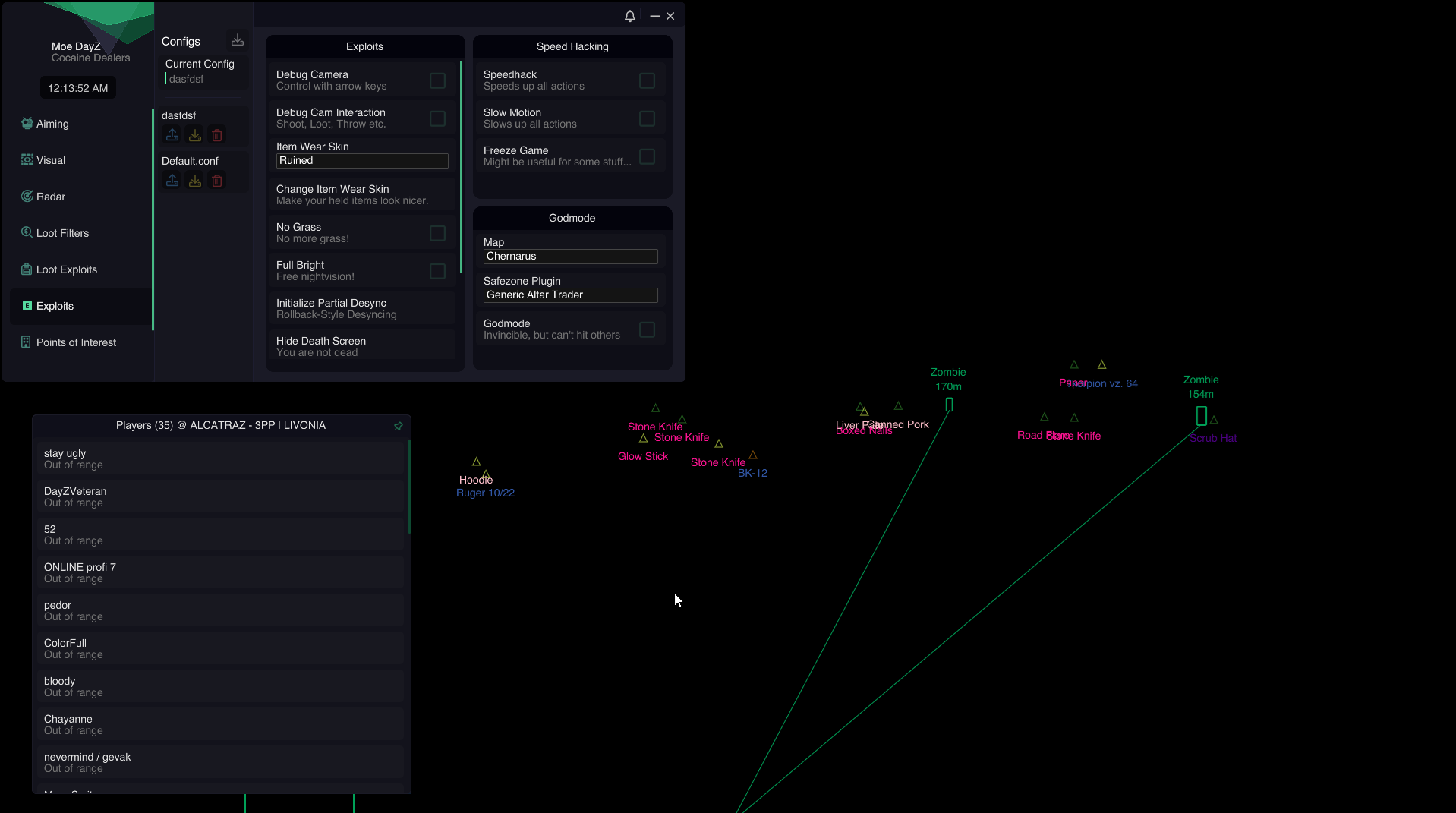Image resolution: width=1456 pixels, height=813 pixels.
Task: Download the Default.conf config
Action: point(194,181)
